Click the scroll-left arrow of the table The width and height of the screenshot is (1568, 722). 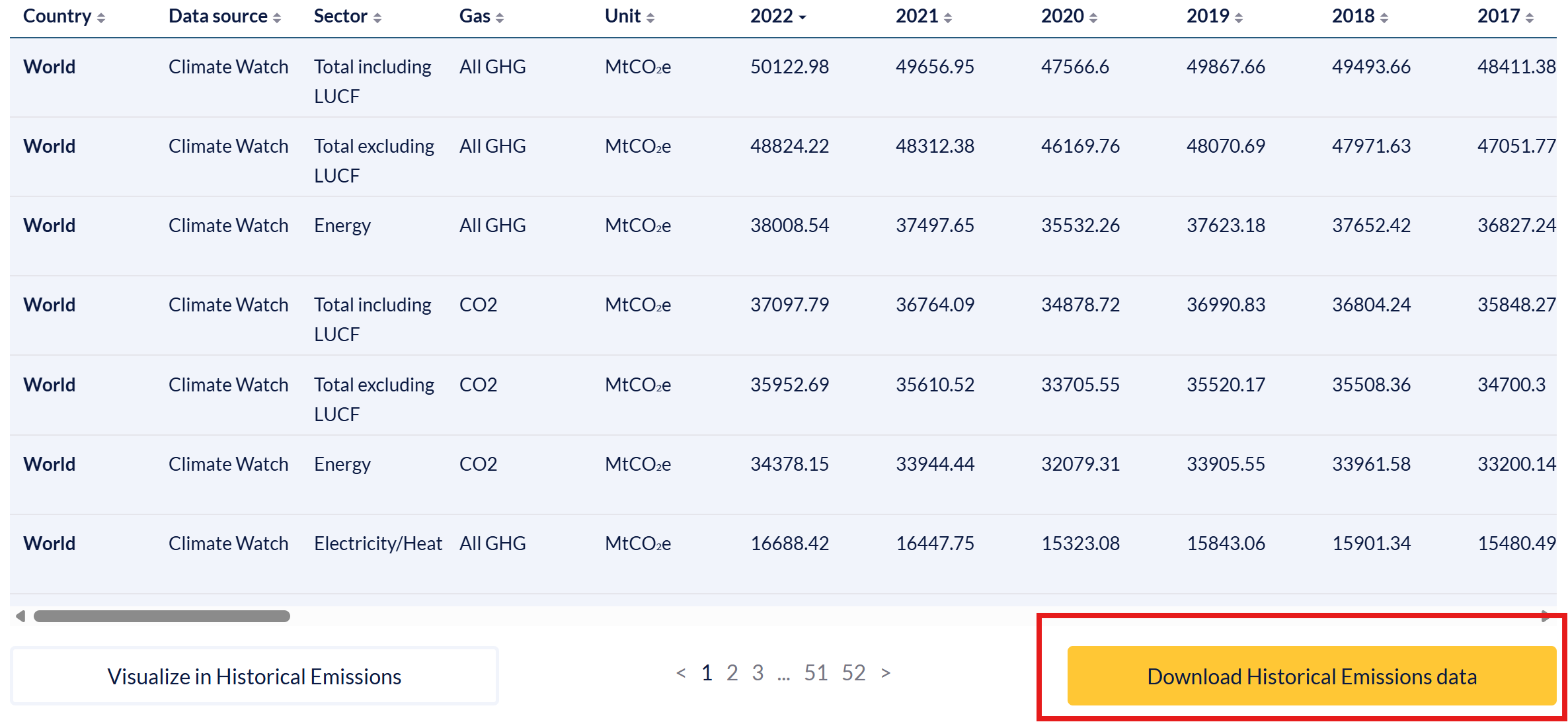coord(20,616)
